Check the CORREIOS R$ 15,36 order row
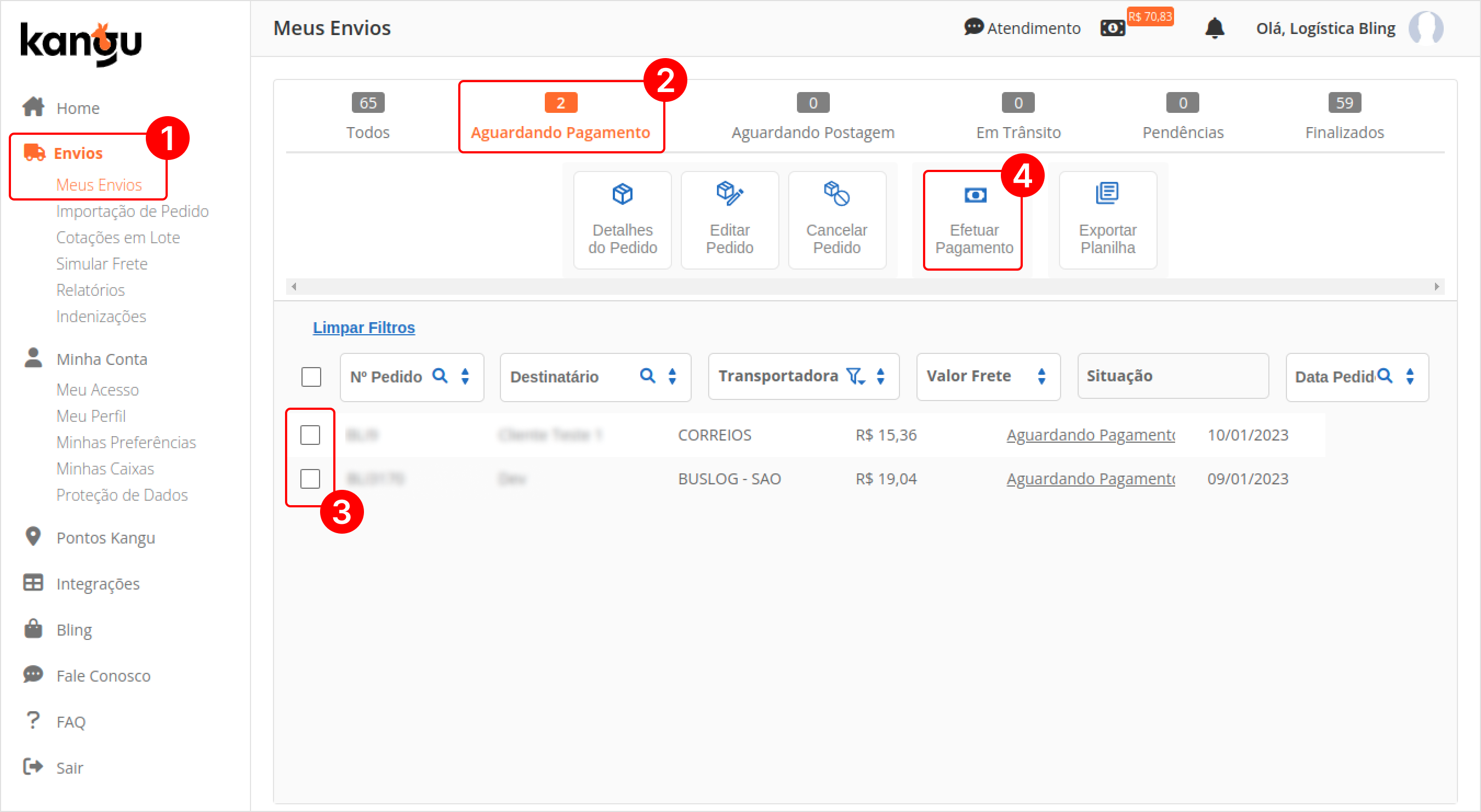This screenshot has width=1481, height=812. (310, 435)
